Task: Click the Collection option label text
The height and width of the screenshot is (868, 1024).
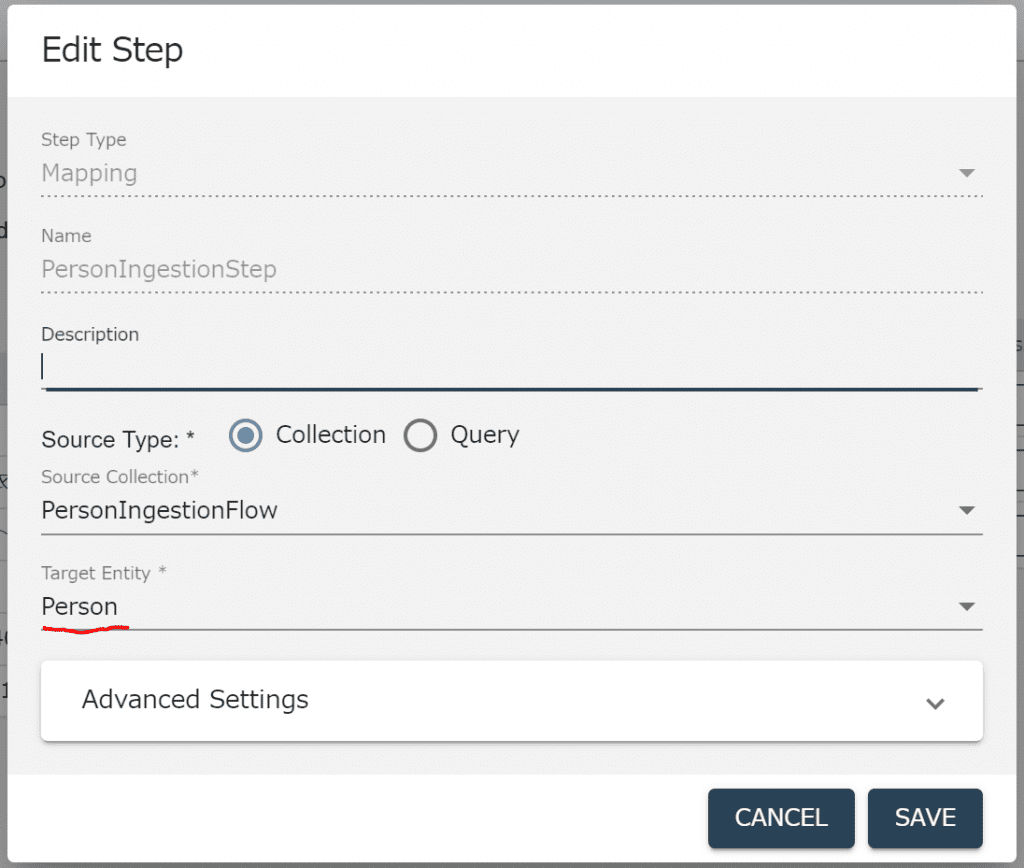Action: pyautogui.click(x=331, y=435)
